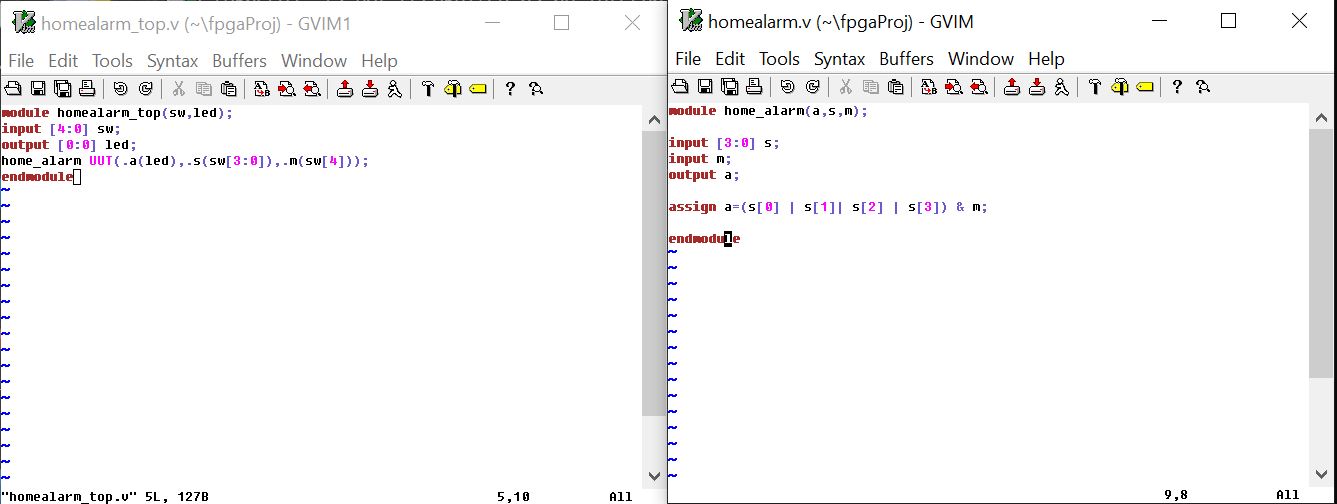Click Find Next icon in homealarm_top.v toolbar
This screenshot has height=504, width=1337.
286,89
